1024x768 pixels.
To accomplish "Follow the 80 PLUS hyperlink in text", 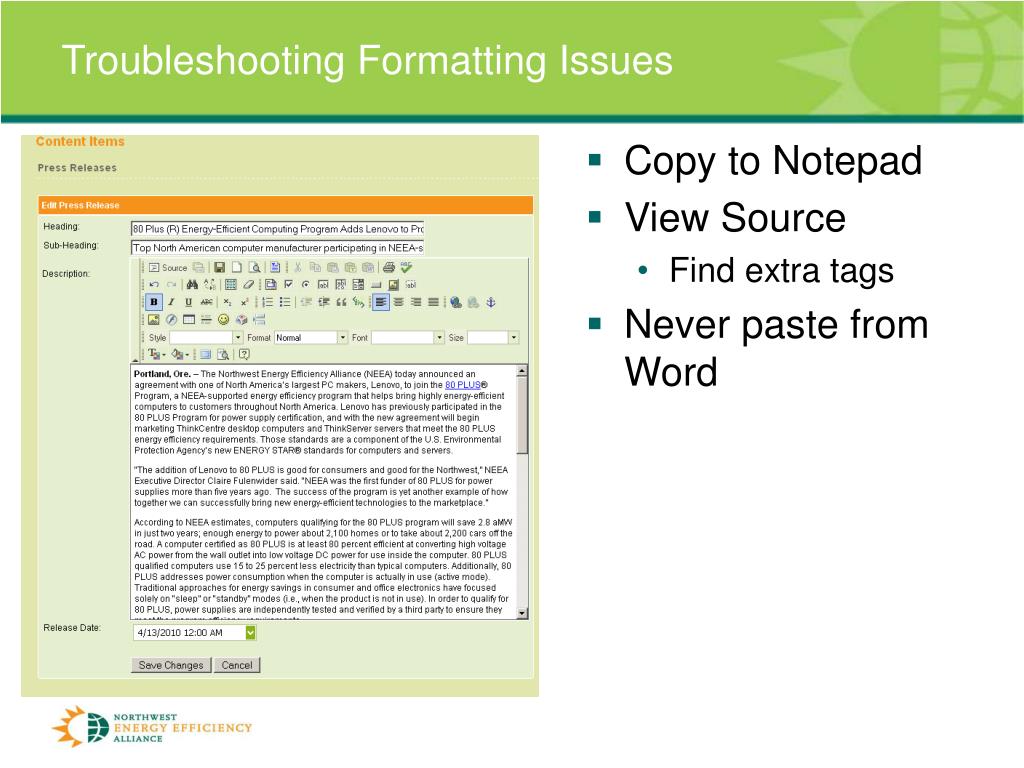I will pyautogui.click(x=462, y=385).
